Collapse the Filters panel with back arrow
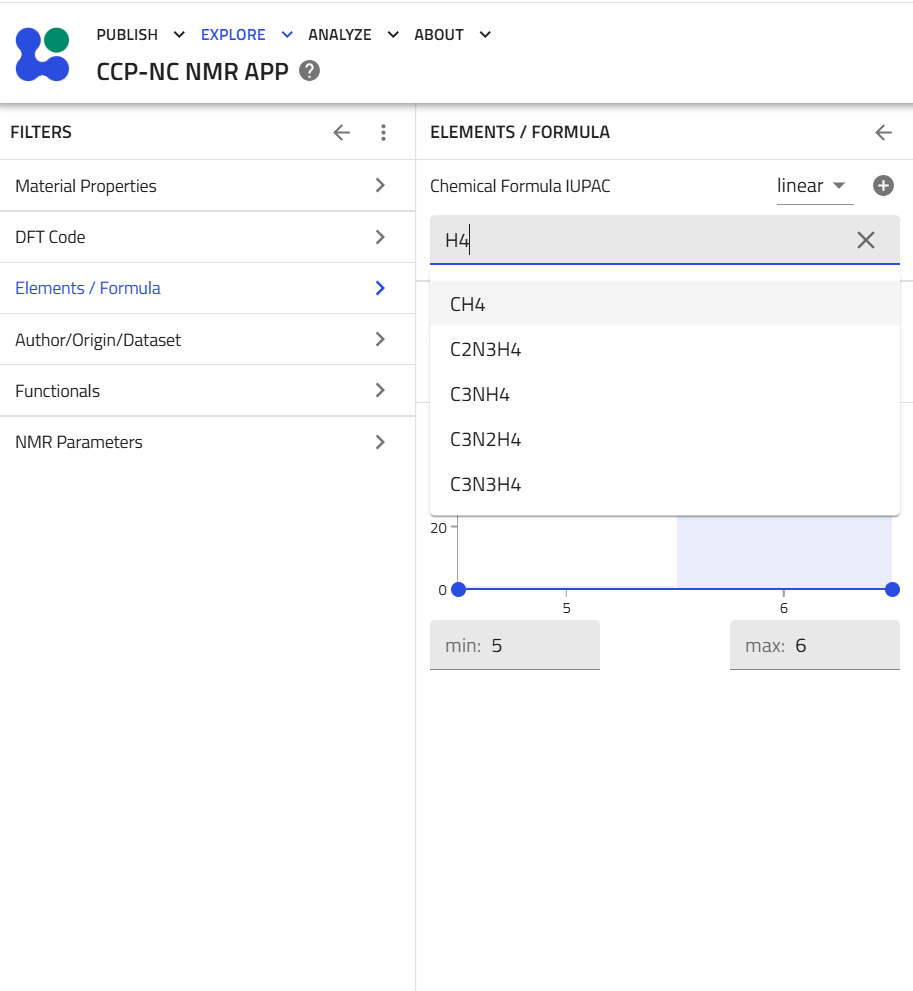 click(341, 132)
